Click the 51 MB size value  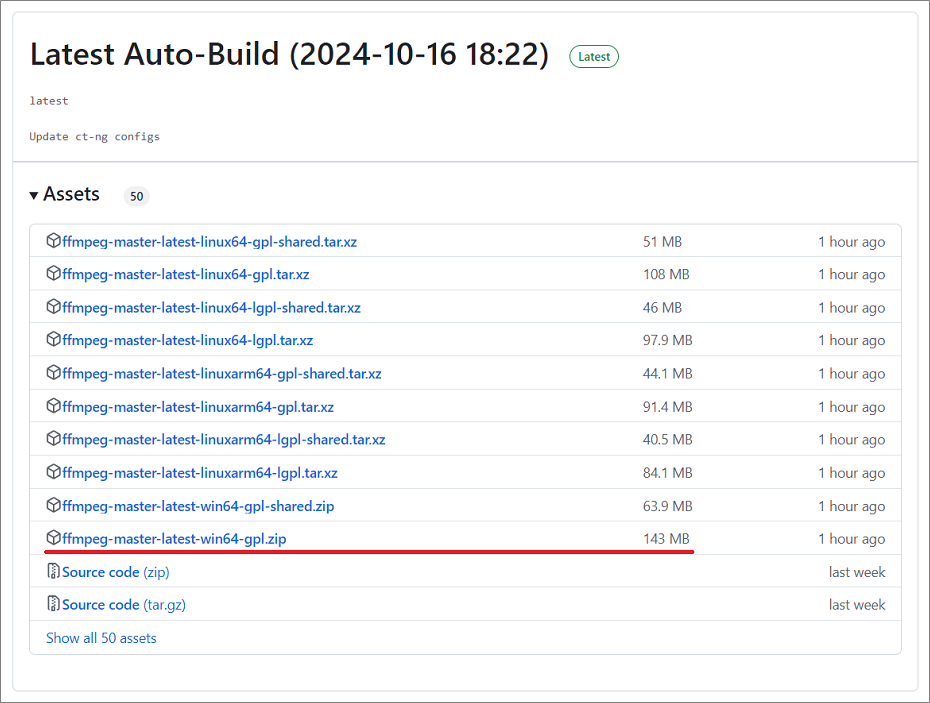pyautogui.click(x=663, y=241)
